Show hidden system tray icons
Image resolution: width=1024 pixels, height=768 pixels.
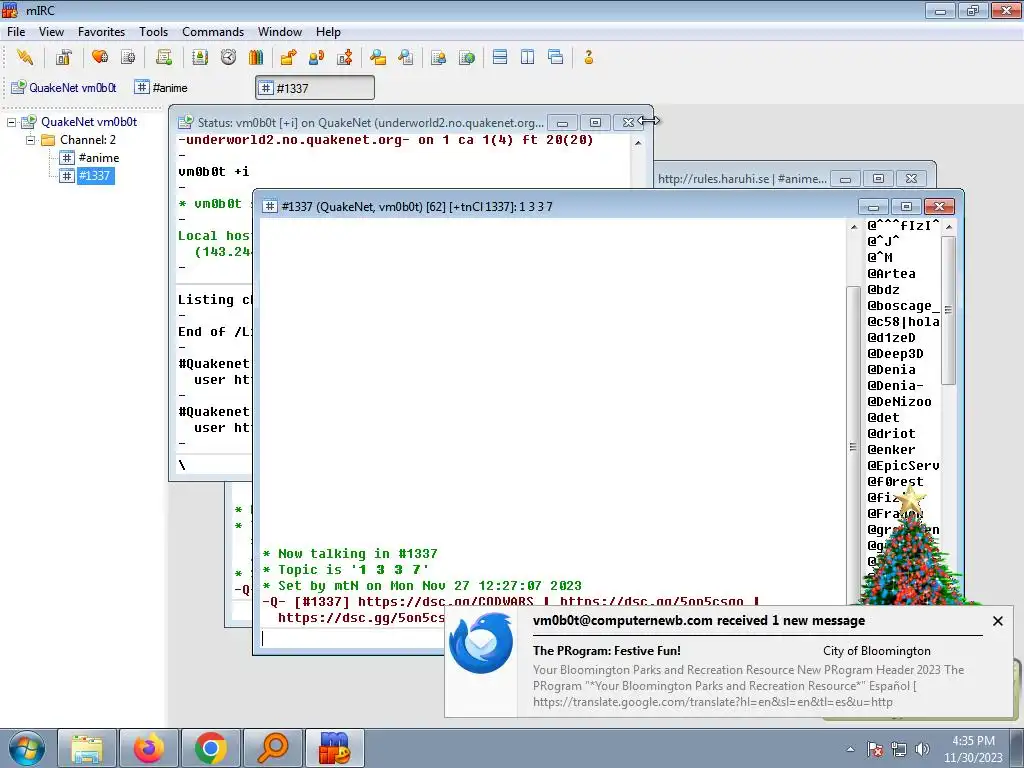tap(850, 749)
